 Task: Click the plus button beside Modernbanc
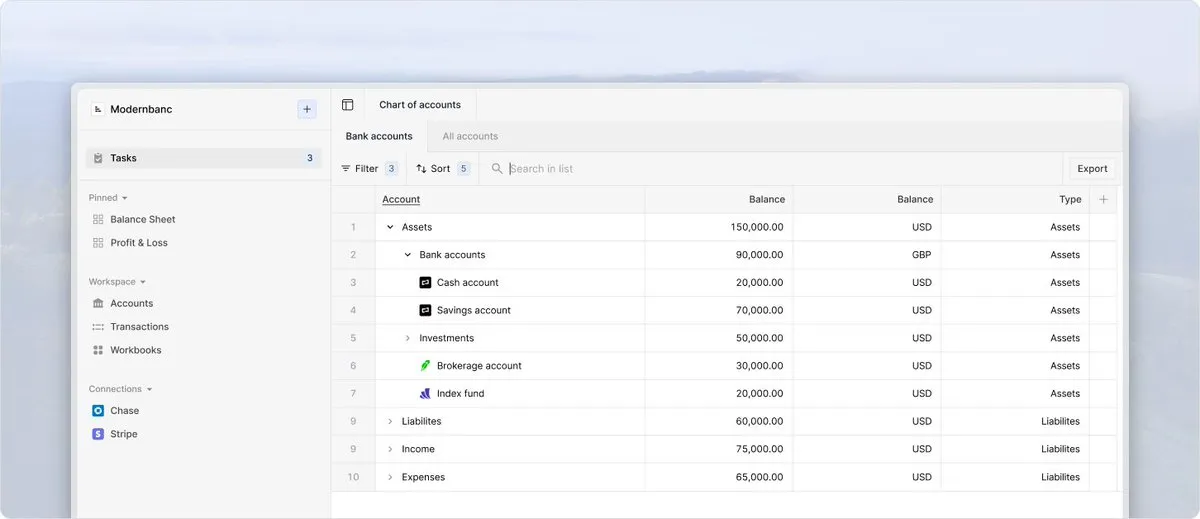click(307, 110)
